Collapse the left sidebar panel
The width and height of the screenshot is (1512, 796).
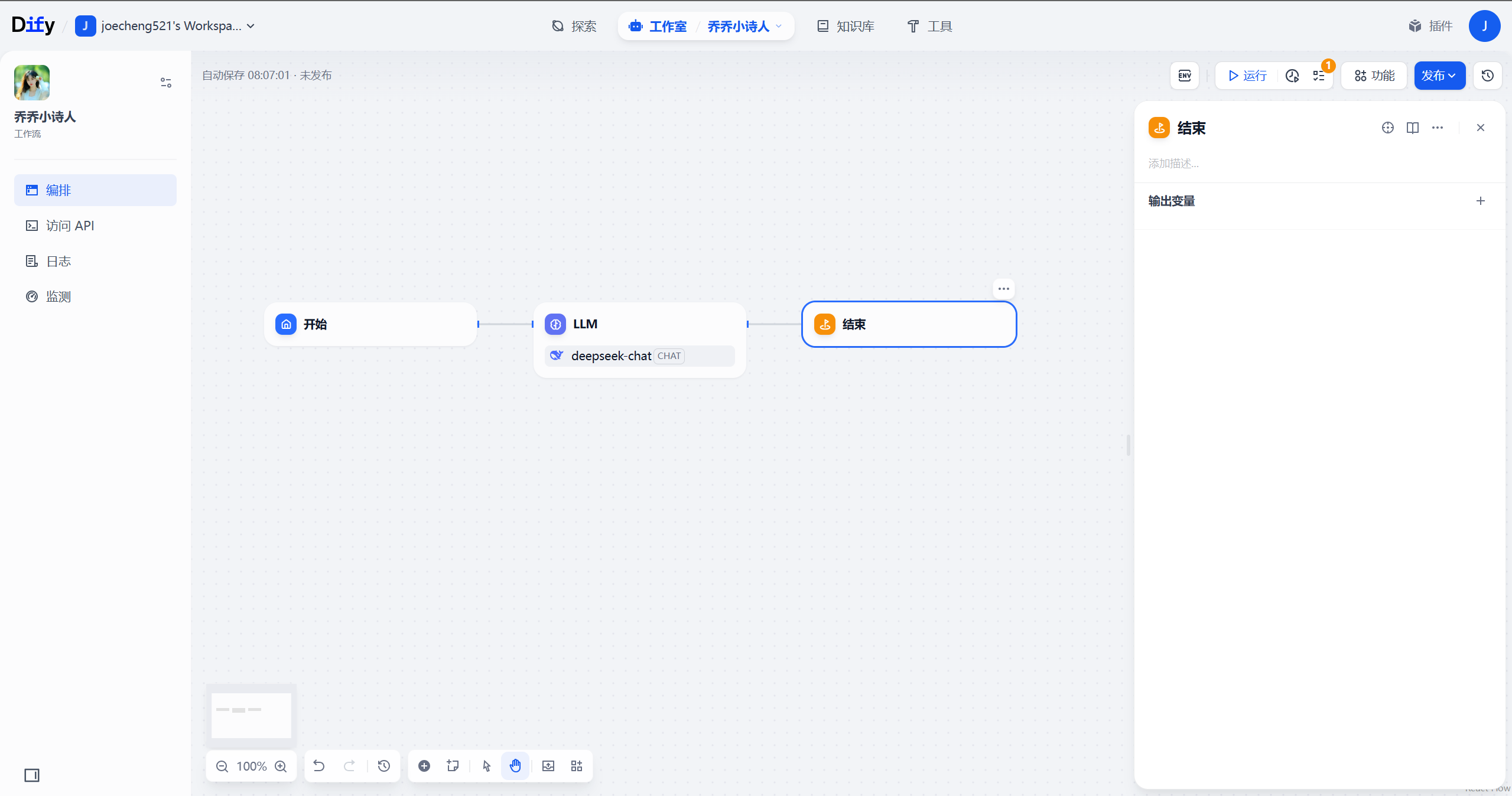click(32, 775)
